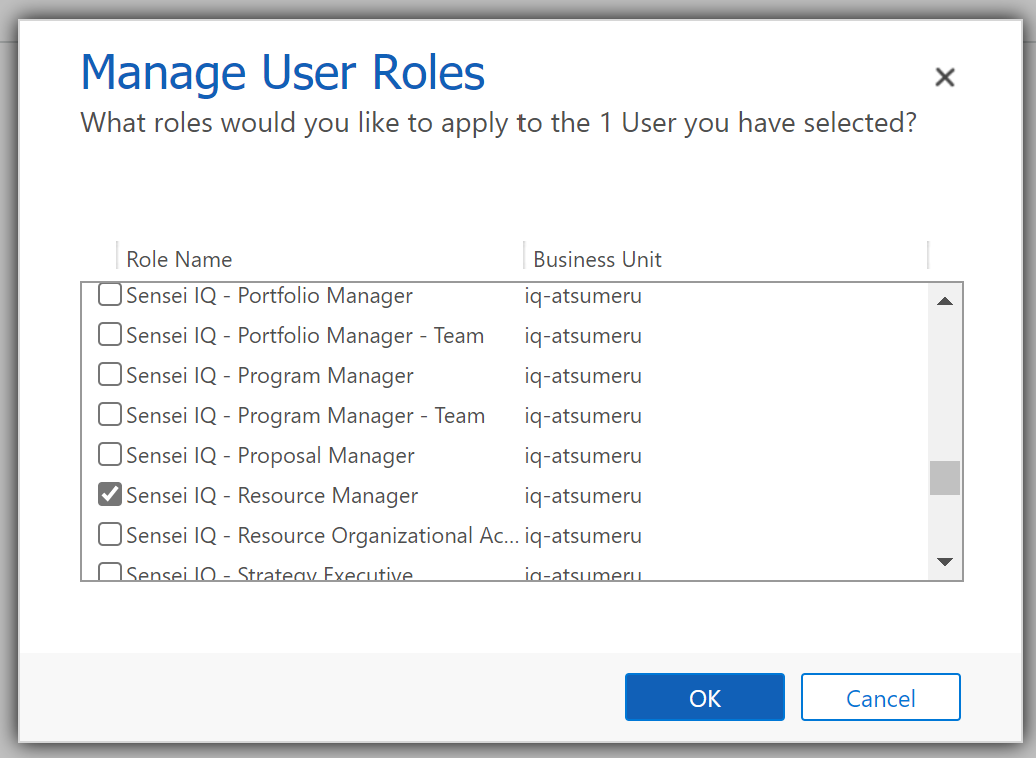The width and height of the screenshot is (1036, 758).
Task: Select the "Sensei IQ - Proposal Manager" row label
Action: [x=270, y=456]
